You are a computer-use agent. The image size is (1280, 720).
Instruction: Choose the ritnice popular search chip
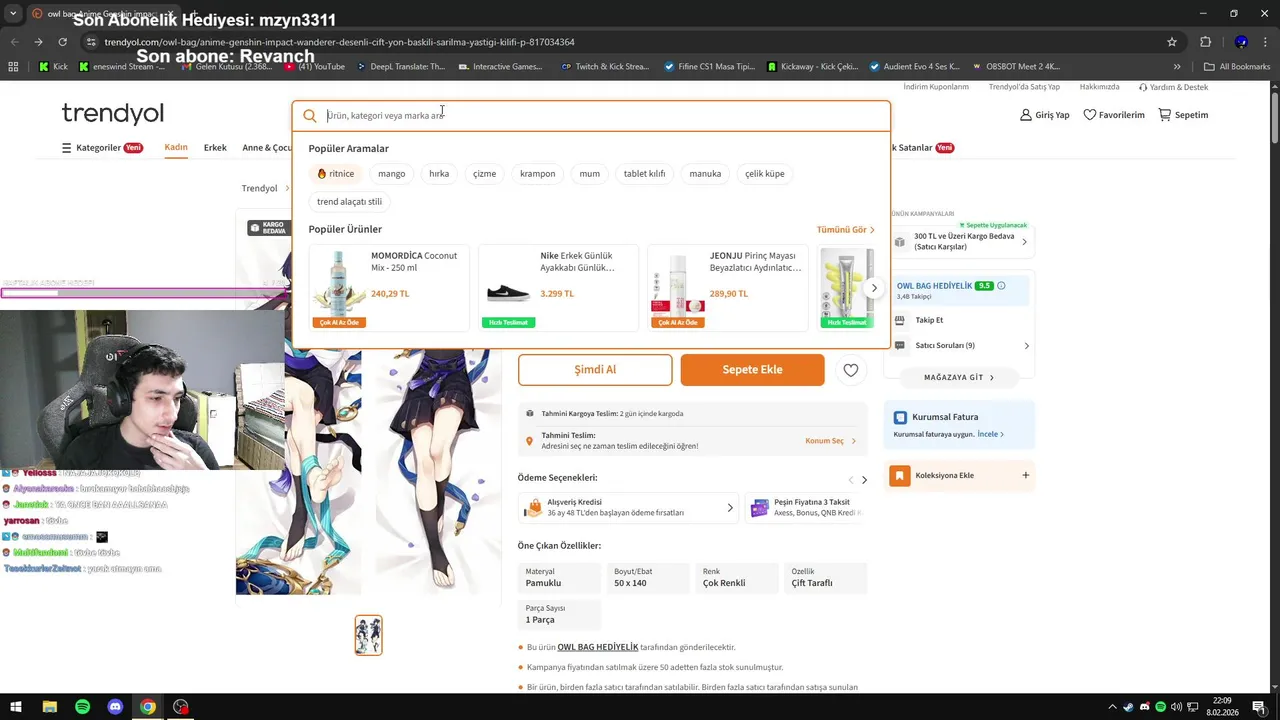[336, 174]
